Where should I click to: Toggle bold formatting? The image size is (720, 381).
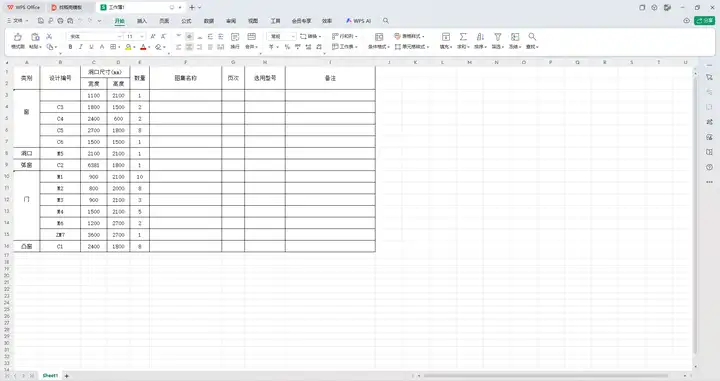coord(70,47)
